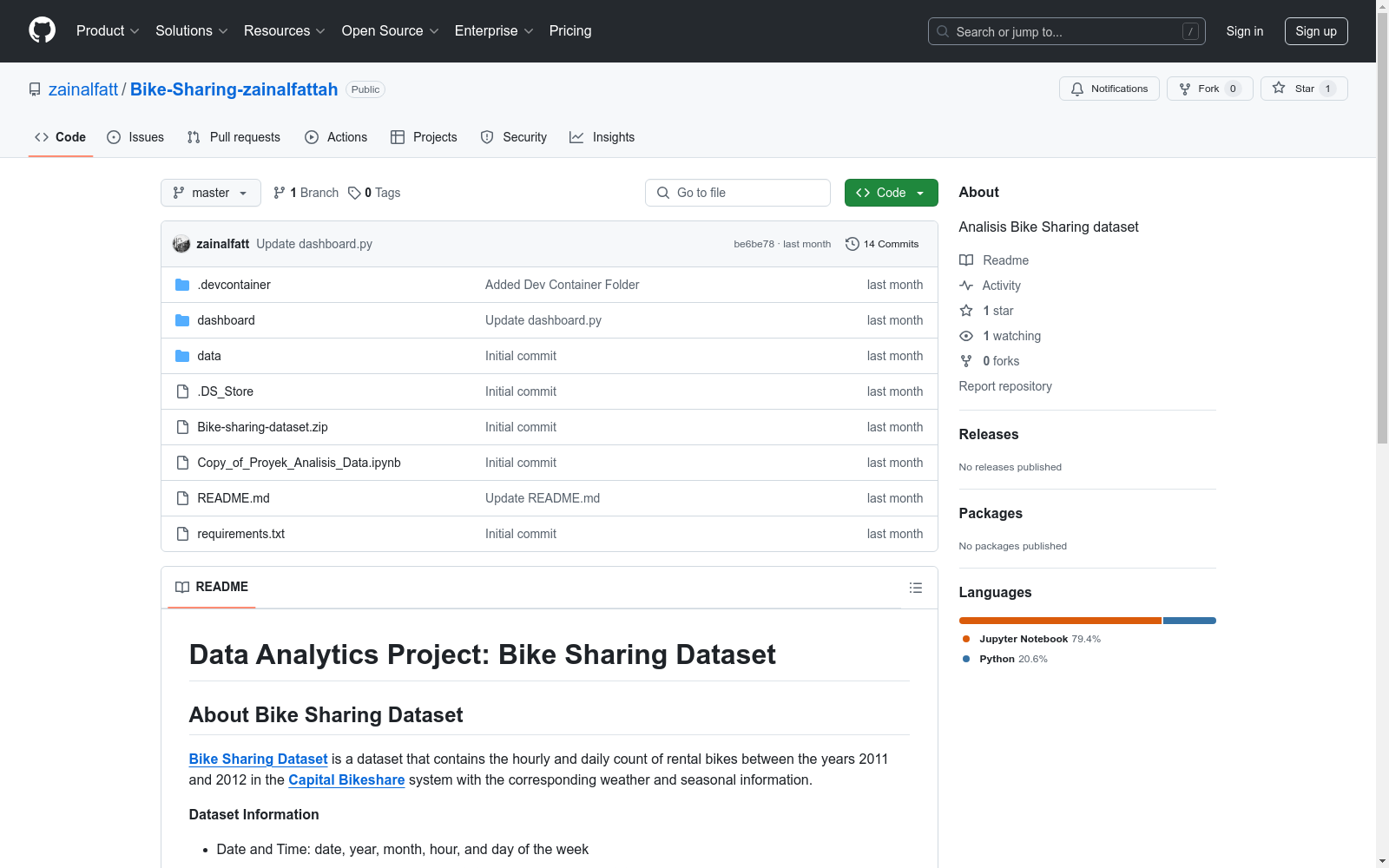Screen dimensions: 1389x868
Task: View the 1 watching link
Action: click(1000, 336)
